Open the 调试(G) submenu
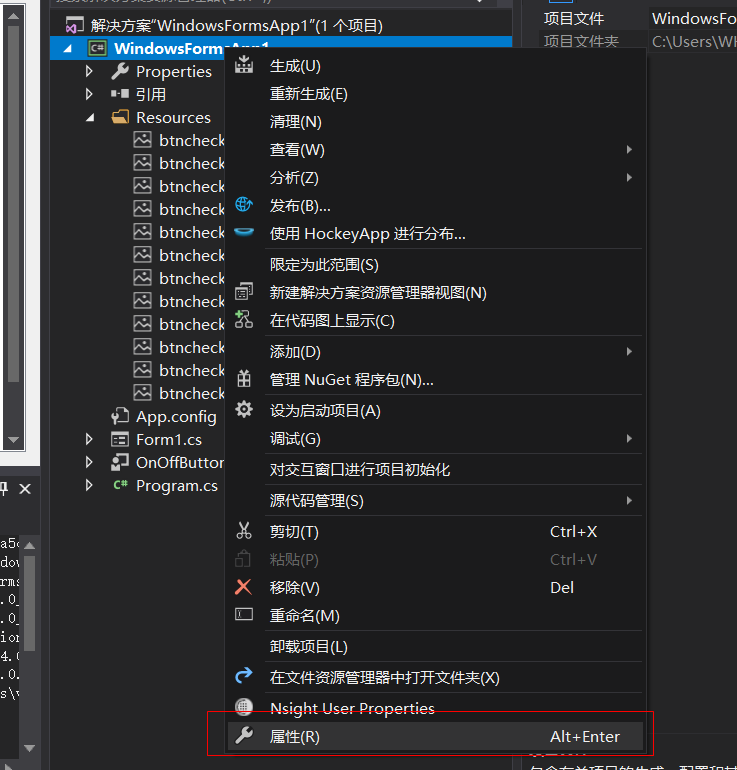Viewport: 737px width, 770px height. tap(436, 439)
